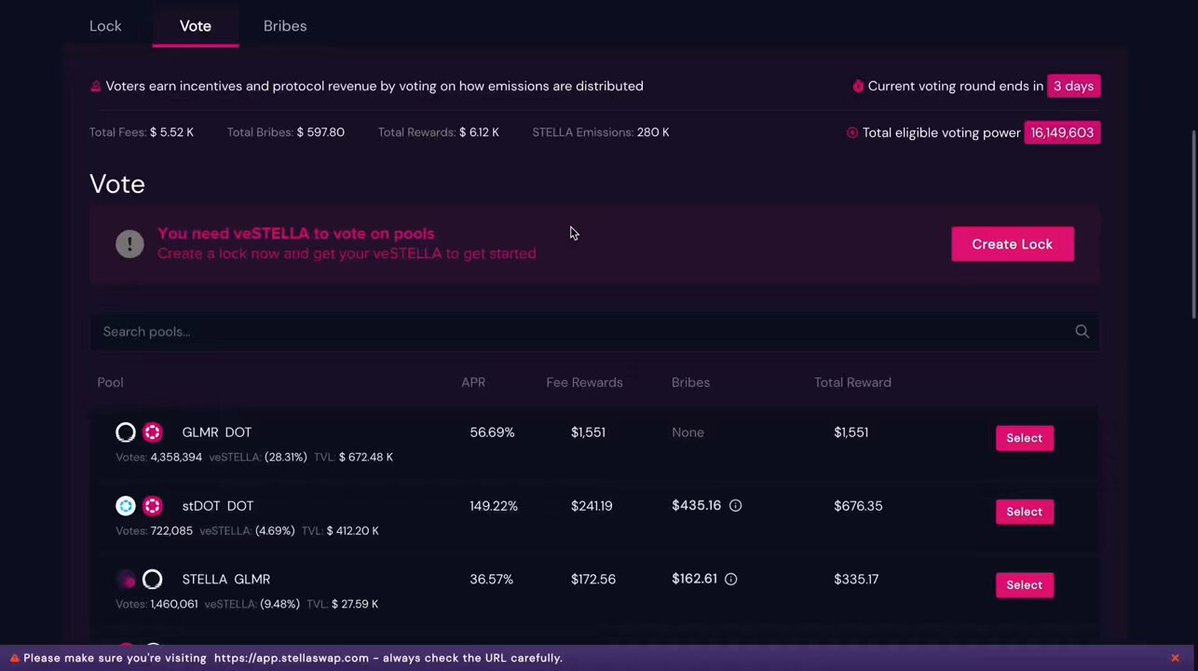1198x671 pixels.
Task: Click the total eligible voting power icon
Action: (852, 133)
